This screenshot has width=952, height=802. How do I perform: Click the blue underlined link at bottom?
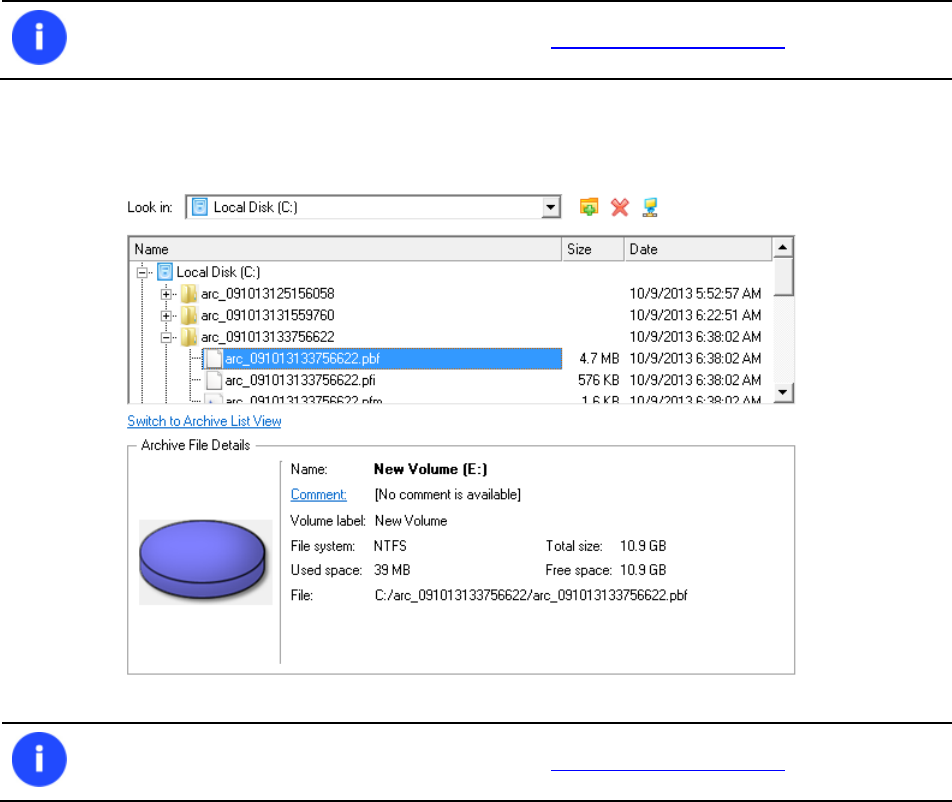668,770
